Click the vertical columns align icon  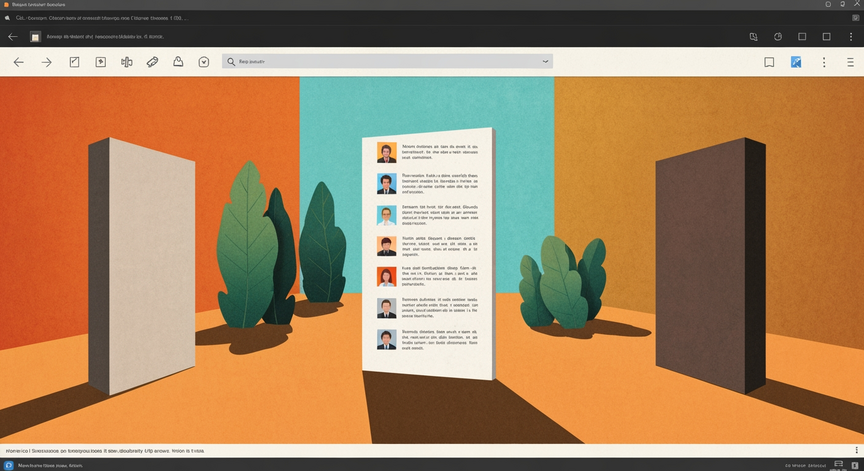tap(127, 62)
